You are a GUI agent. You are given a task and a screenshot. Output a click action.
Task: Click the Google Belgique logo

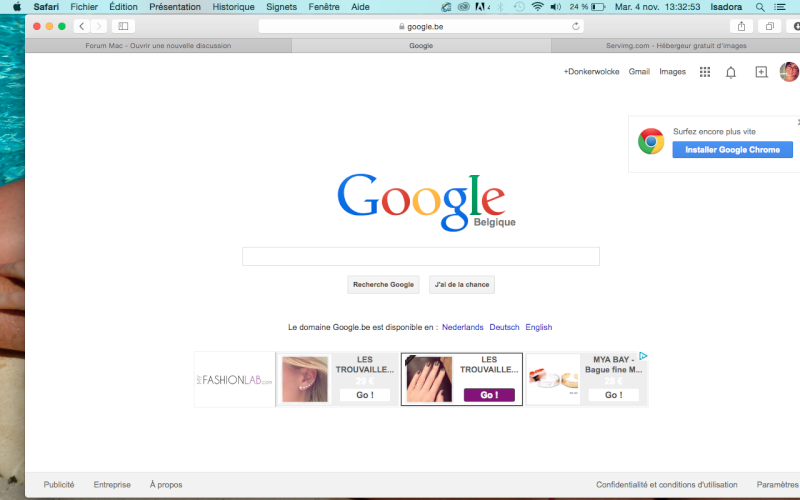(427, 202)
